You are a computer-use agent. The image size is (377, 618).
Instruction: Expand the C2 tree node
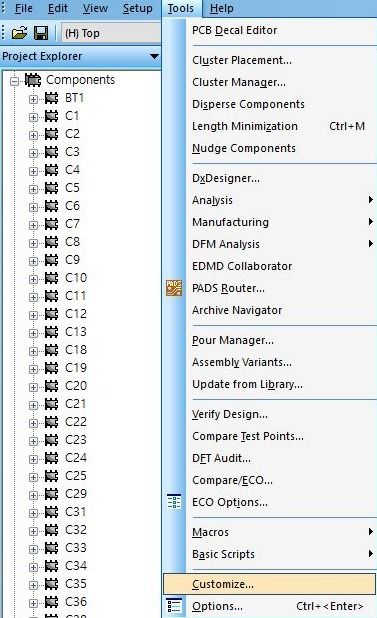[33, 135]
